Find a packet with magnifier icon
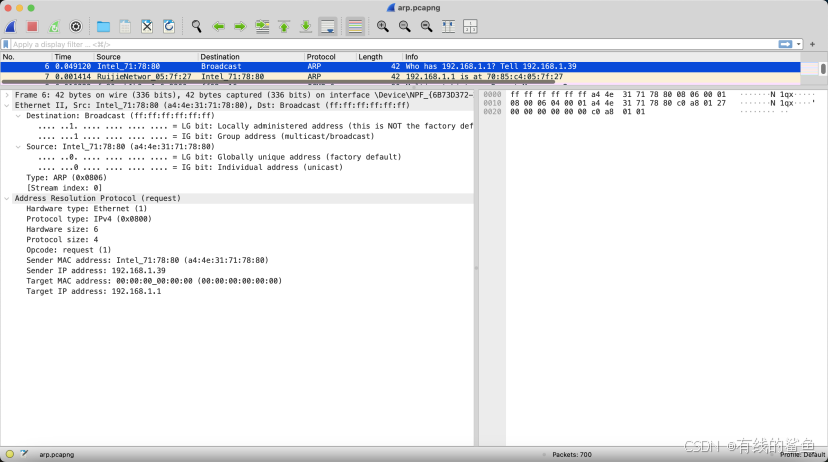This screenshot has height=462, width=828. coord(196,26)
